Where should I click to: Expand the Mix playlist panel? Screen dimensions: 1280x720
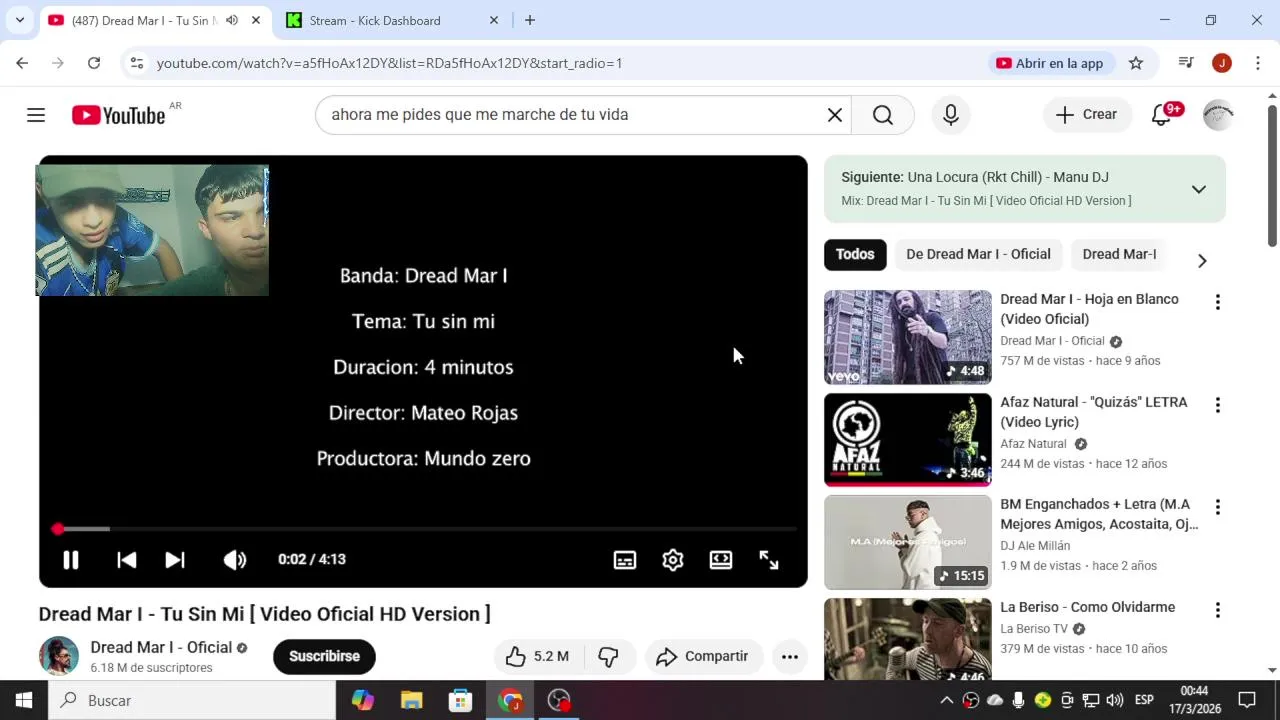coord(1199,189)
